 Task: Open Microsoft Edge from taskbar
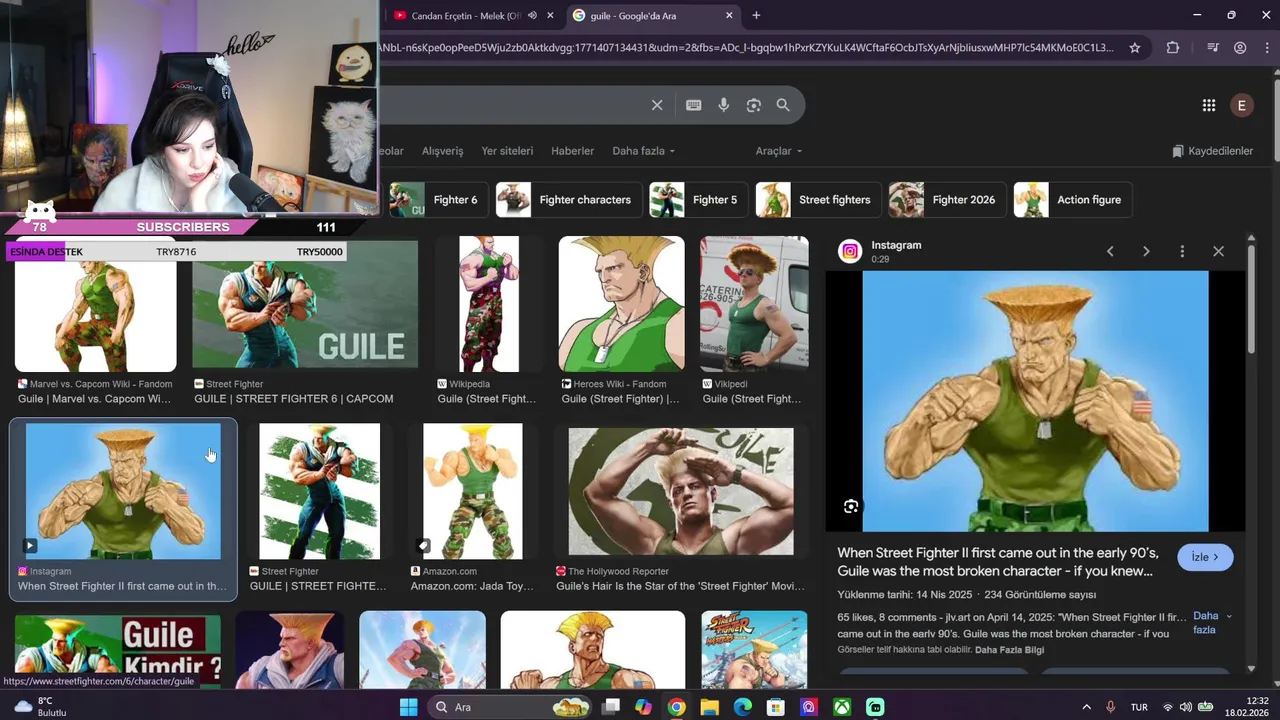(x=742, y=707)
